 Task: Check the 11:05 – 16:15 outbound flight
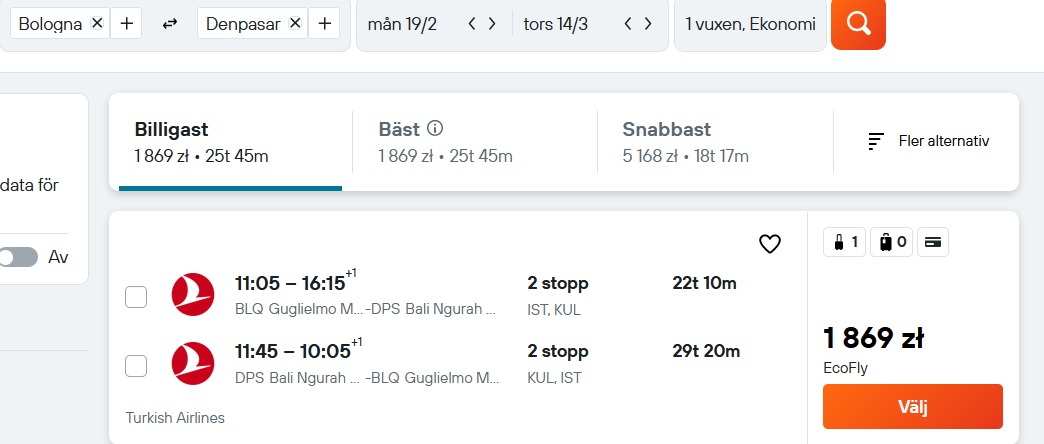(136, 297)
